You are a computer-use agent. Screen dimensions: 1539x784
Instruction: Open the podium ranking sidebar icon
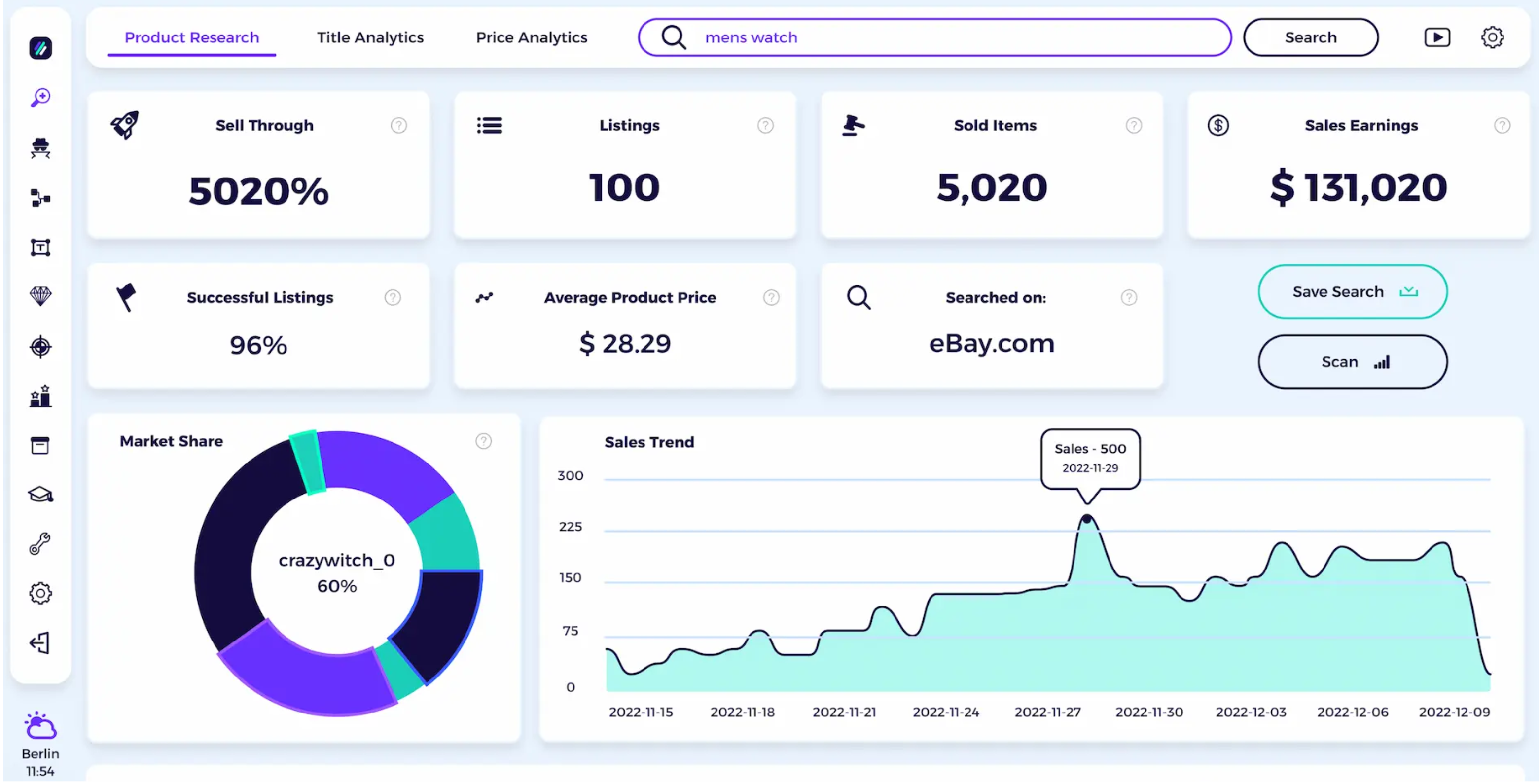coord(40,397)
